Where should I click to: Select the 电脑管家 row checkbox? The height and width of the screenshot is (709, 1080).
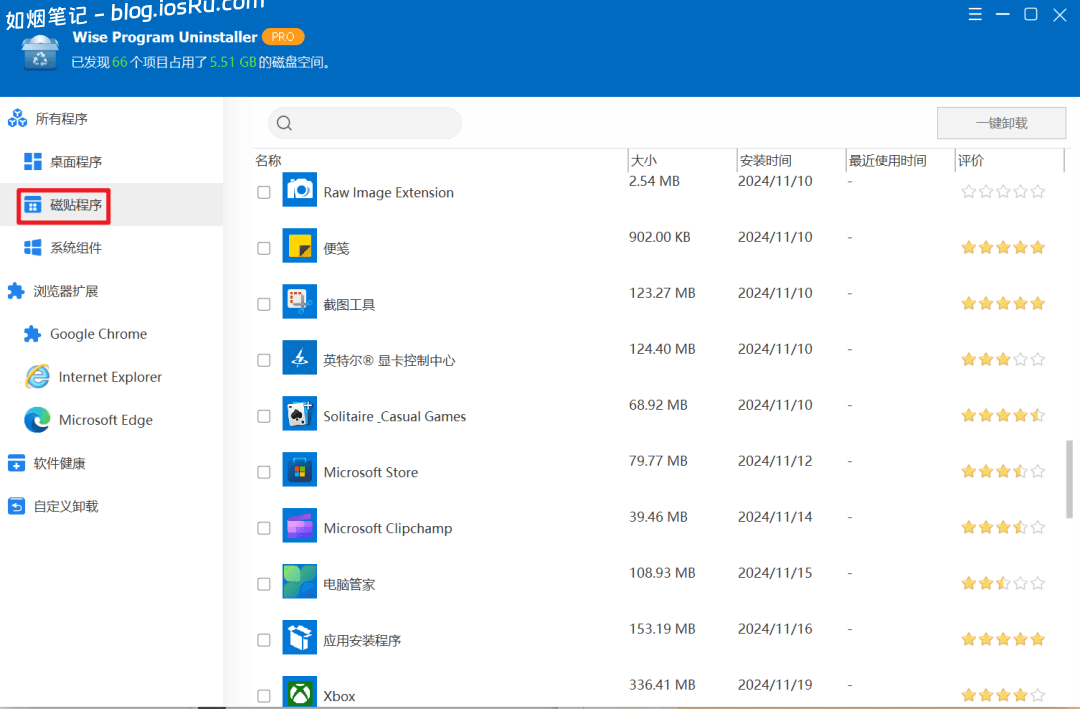coord(264,584)
